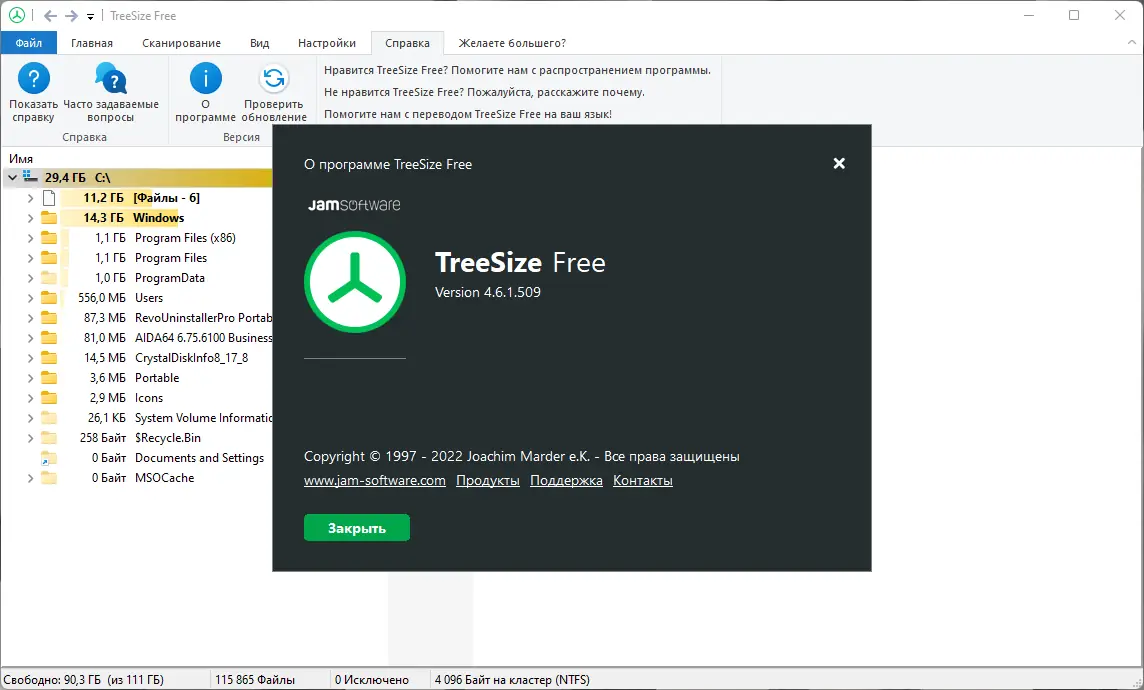Screen dimensions: 1144x690
Task: Click the Documents and Settings shortcut icon
Action: coord(49,458)
